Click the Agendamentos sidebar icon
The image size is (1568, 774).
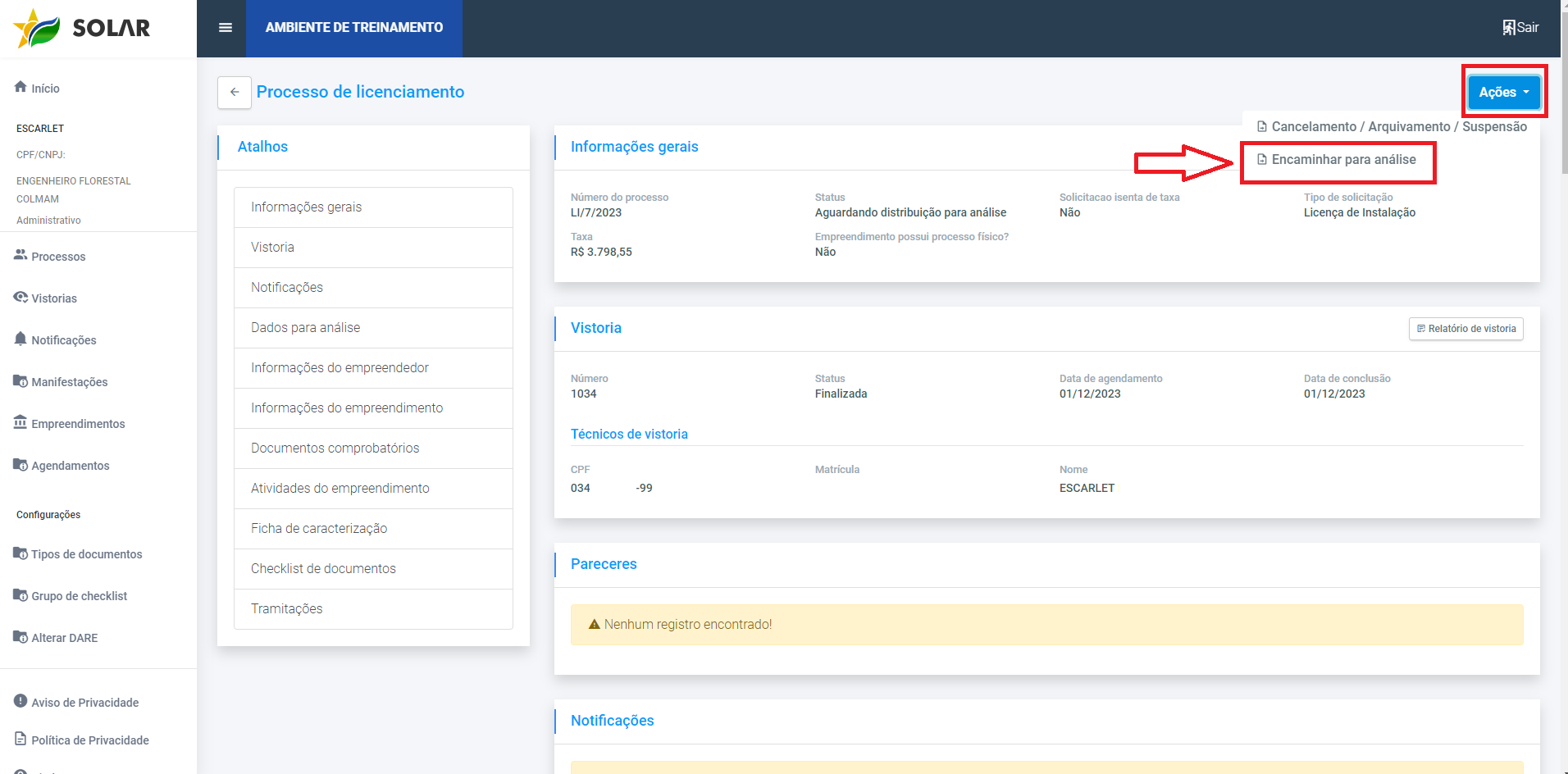coord(21,464)
